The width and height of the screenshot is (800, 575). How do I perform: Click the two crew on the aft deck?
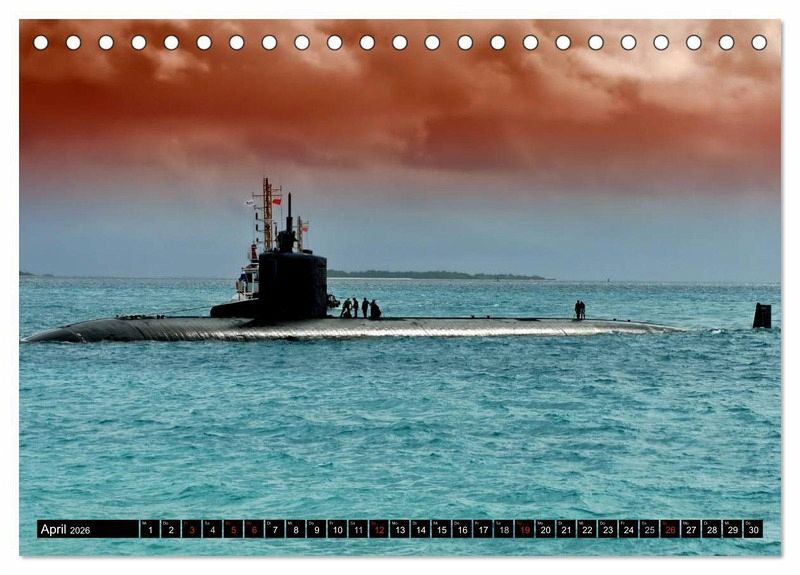point(579,310)
